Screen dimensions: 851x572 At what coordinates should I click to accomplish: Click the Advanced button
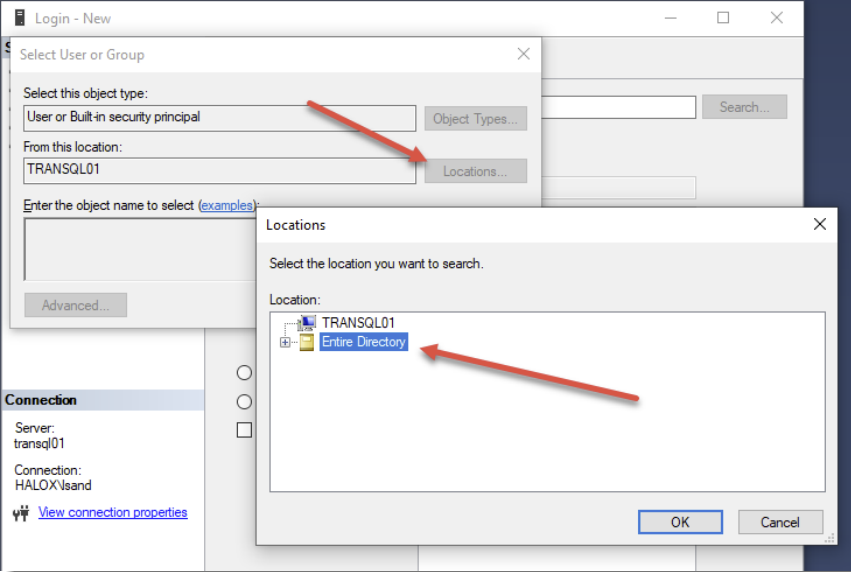coord(75,305)
